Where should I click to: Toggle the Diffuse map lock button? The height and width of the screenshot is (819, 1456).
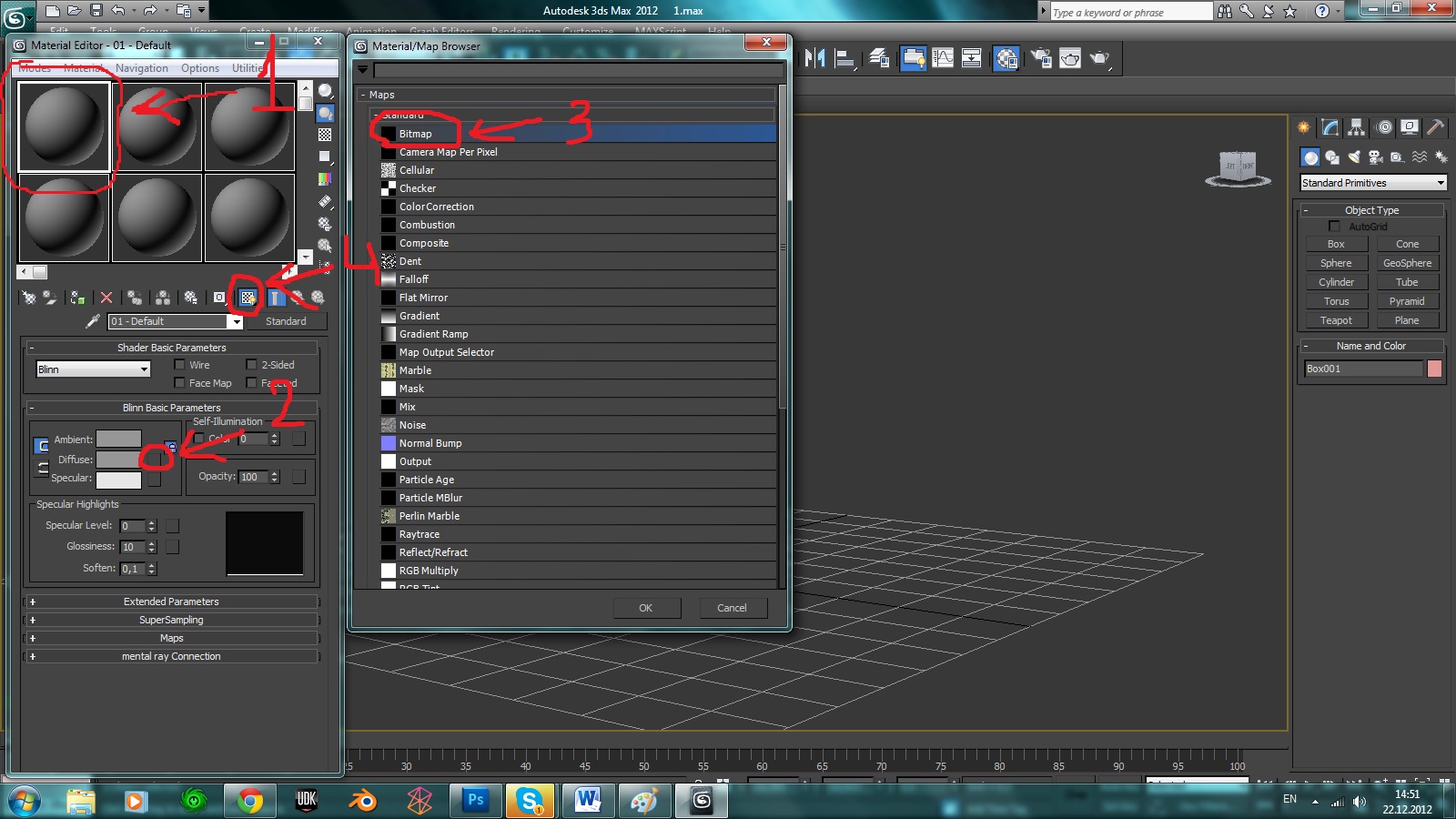(171, 447)
